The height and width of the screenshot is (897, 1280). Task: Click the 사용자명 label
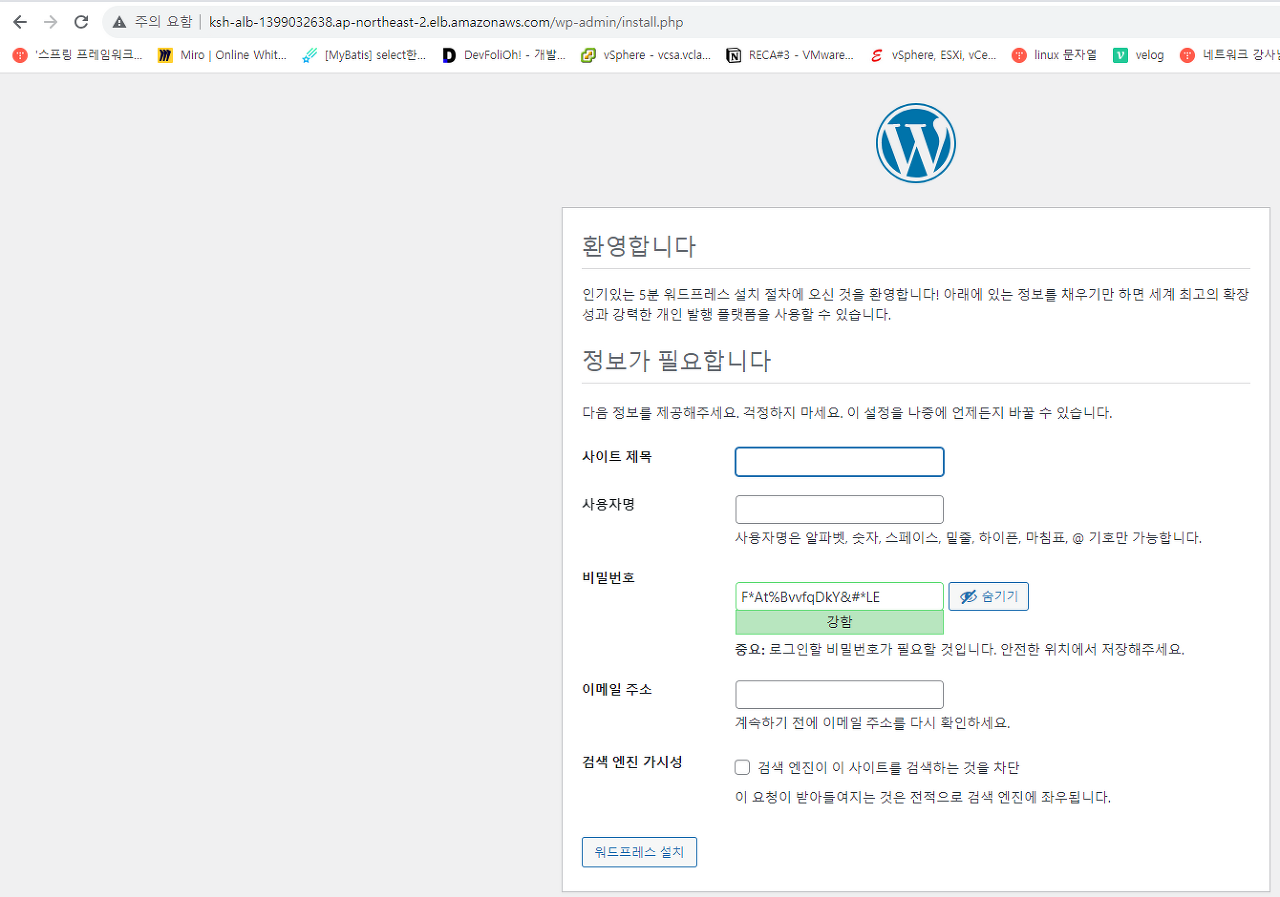click(608, 504)
